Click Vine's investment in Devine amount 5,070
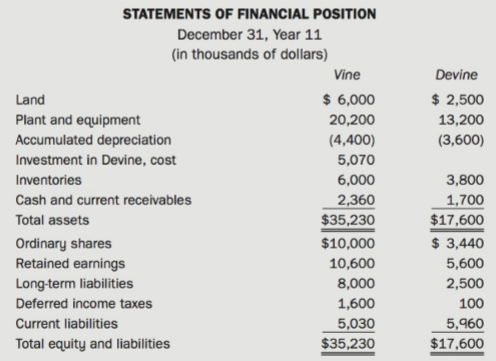The height and width of the screenshot is (361, 496). coord(356,160)
